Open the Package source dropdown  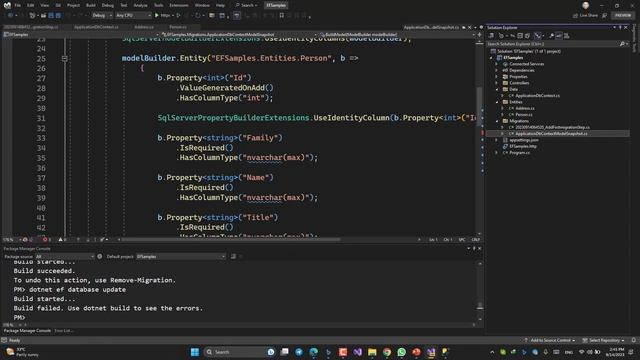click(x=64, y=256)
